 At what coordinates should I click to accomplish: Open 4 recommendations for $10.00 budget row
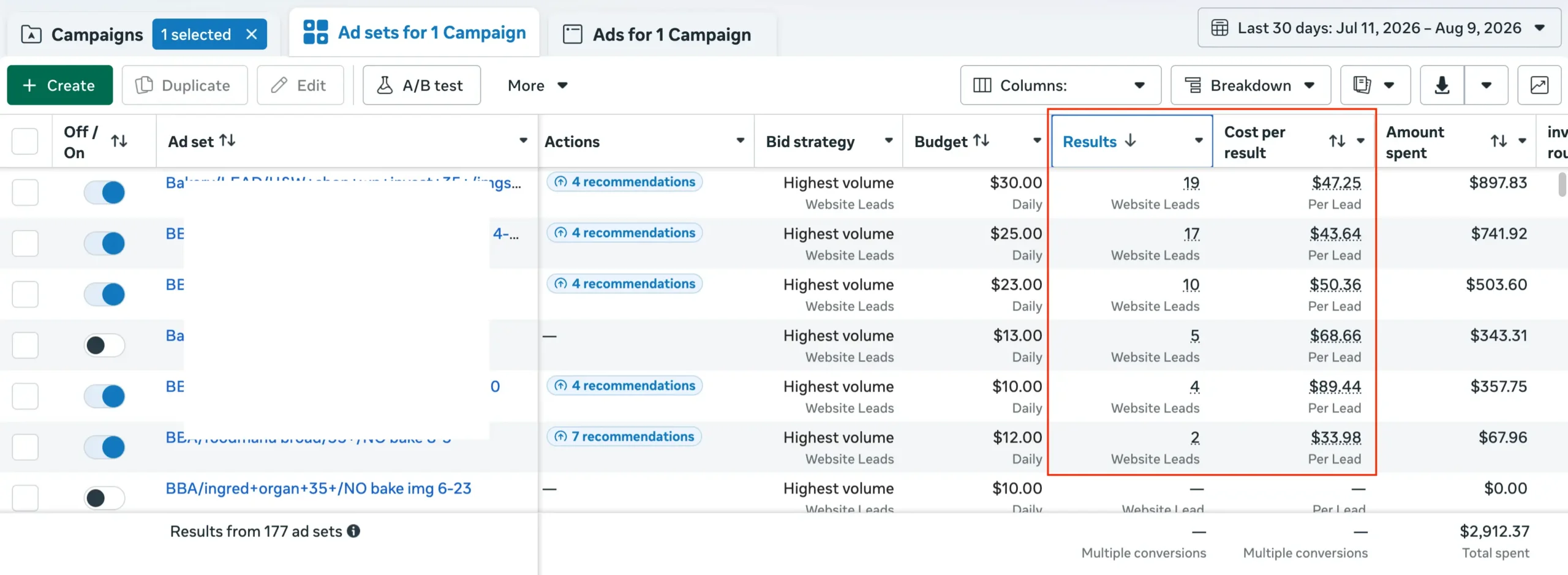pos(624,385)
